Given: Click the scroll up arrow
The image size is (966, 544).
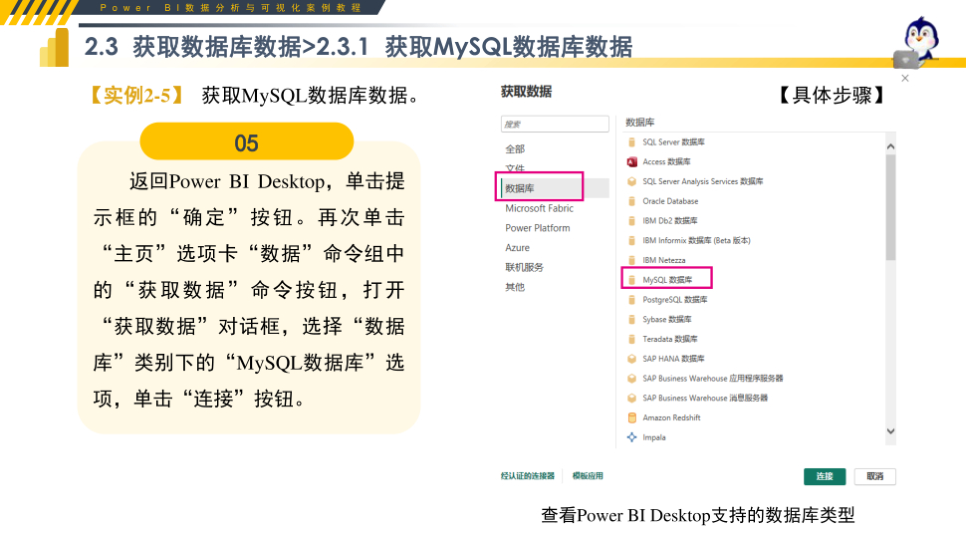Looking at the screenshot, I should click(x=890, y=147).
